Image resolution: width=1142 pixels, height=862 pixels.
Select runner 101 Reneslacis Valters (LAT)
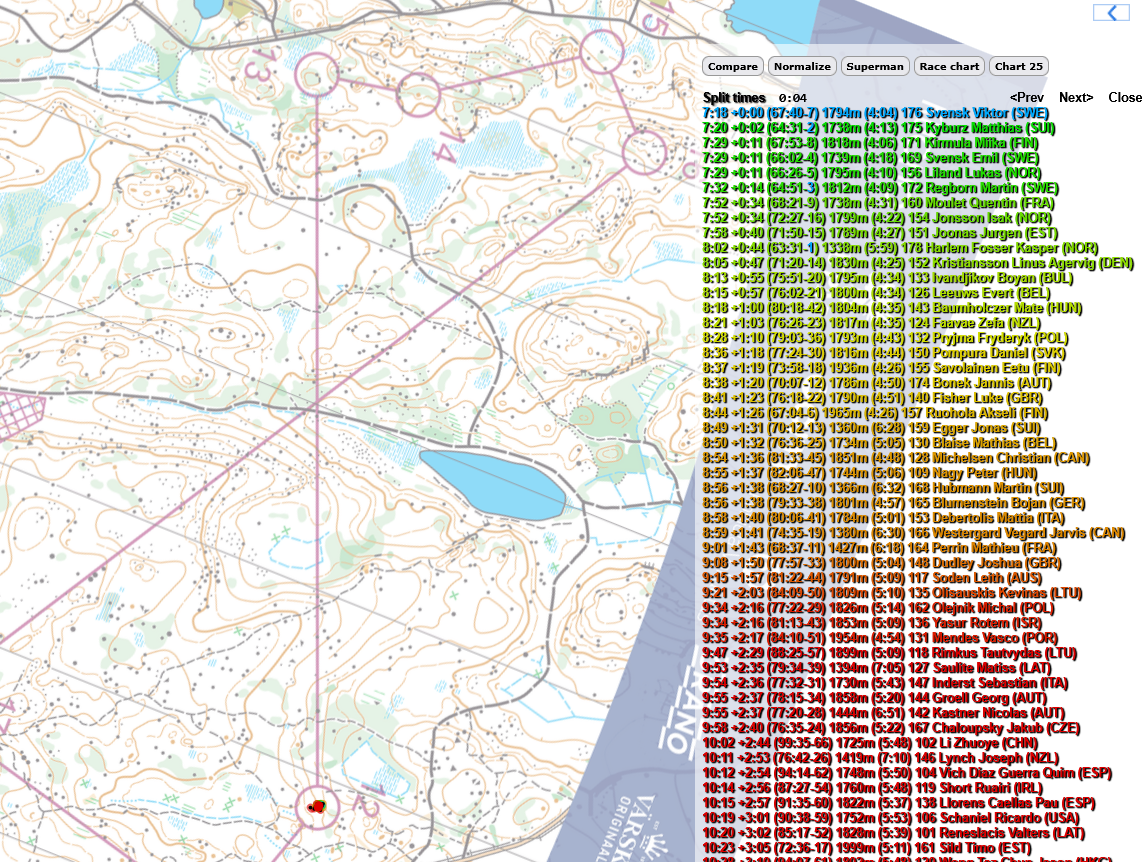894,833
